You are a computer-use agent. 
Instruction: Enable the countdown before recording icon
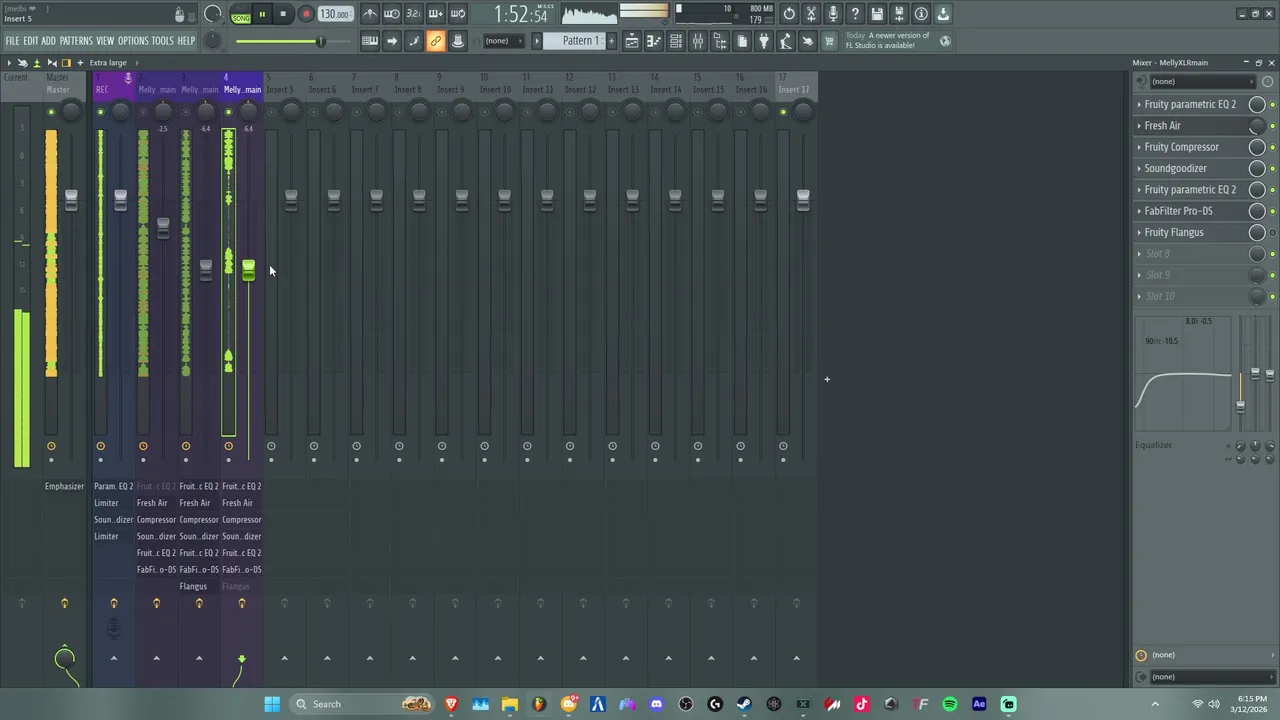(414, 14)
